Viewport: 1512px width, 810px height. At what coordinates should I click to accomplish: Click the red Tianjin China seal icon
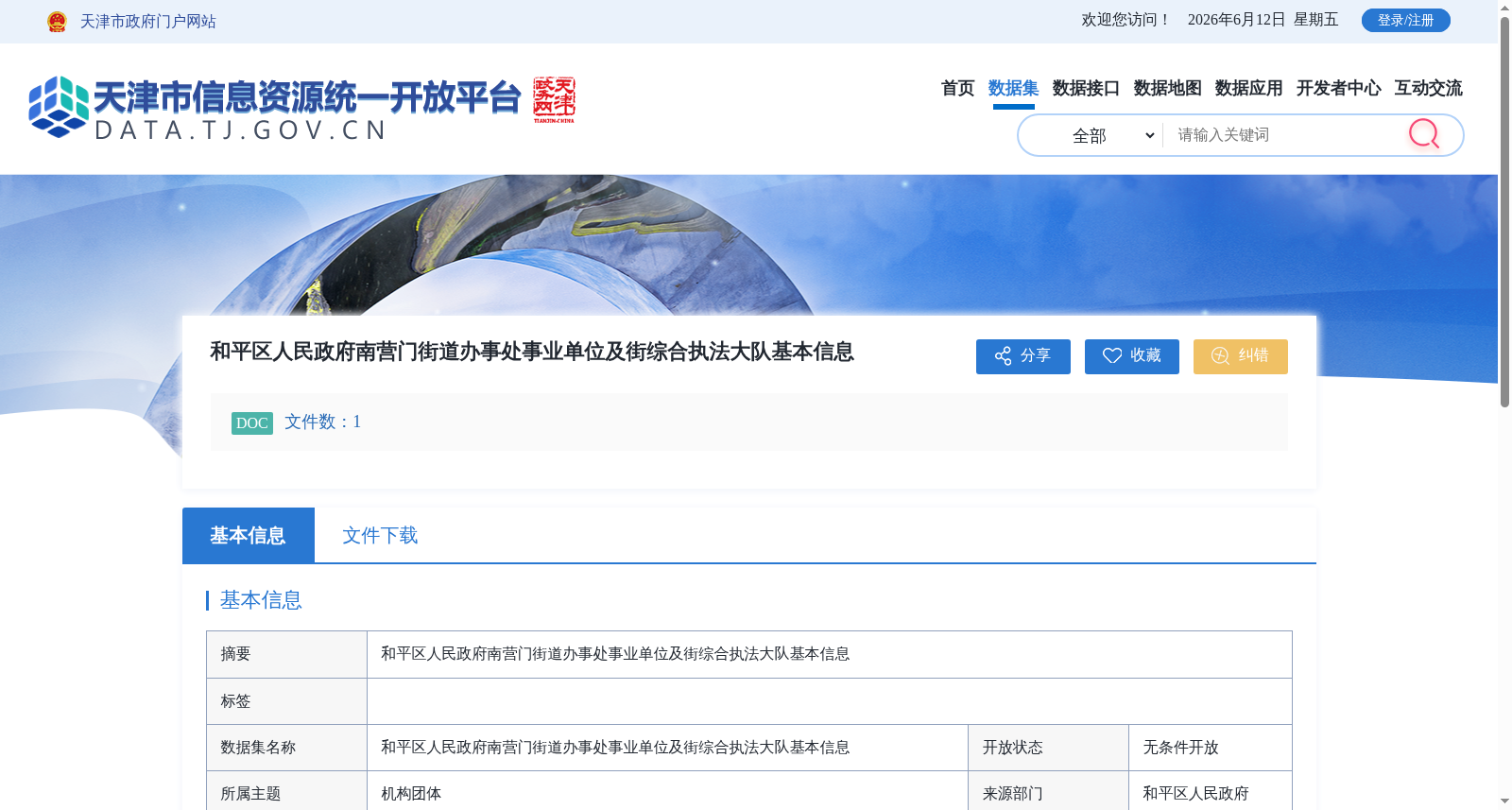pos(554,100)
